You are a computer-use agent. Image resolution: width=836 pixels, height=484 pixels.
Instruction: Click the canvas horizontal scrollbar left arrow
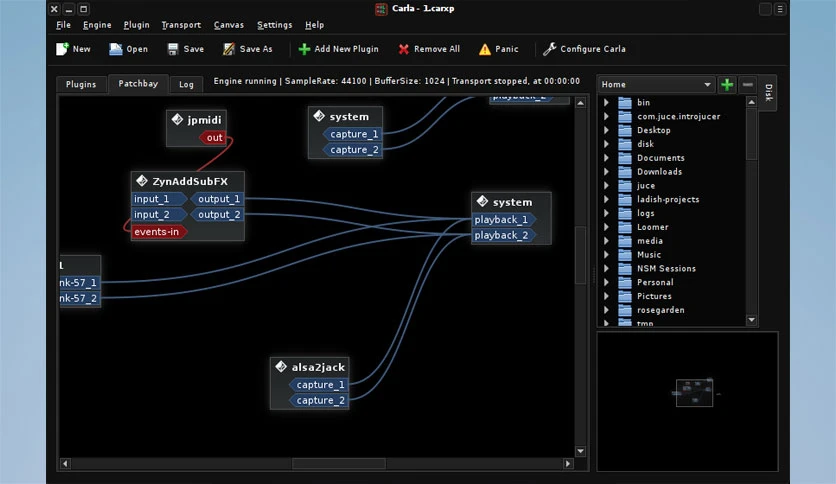click(65, 464)
